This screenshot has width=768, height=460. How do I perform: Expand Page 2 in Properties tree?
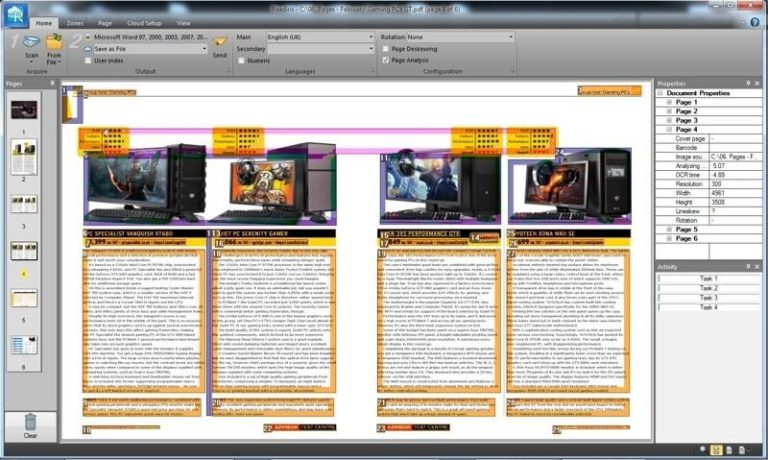pyautogui.click(x=670, y=111)
